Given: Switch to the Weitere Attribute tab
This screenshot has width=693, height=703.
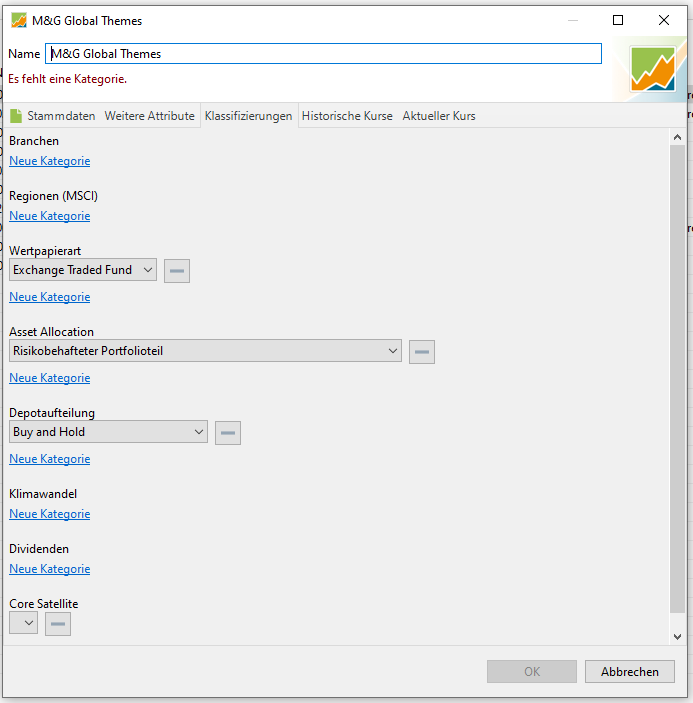Looking at the screenshot, I should (149, 116).
